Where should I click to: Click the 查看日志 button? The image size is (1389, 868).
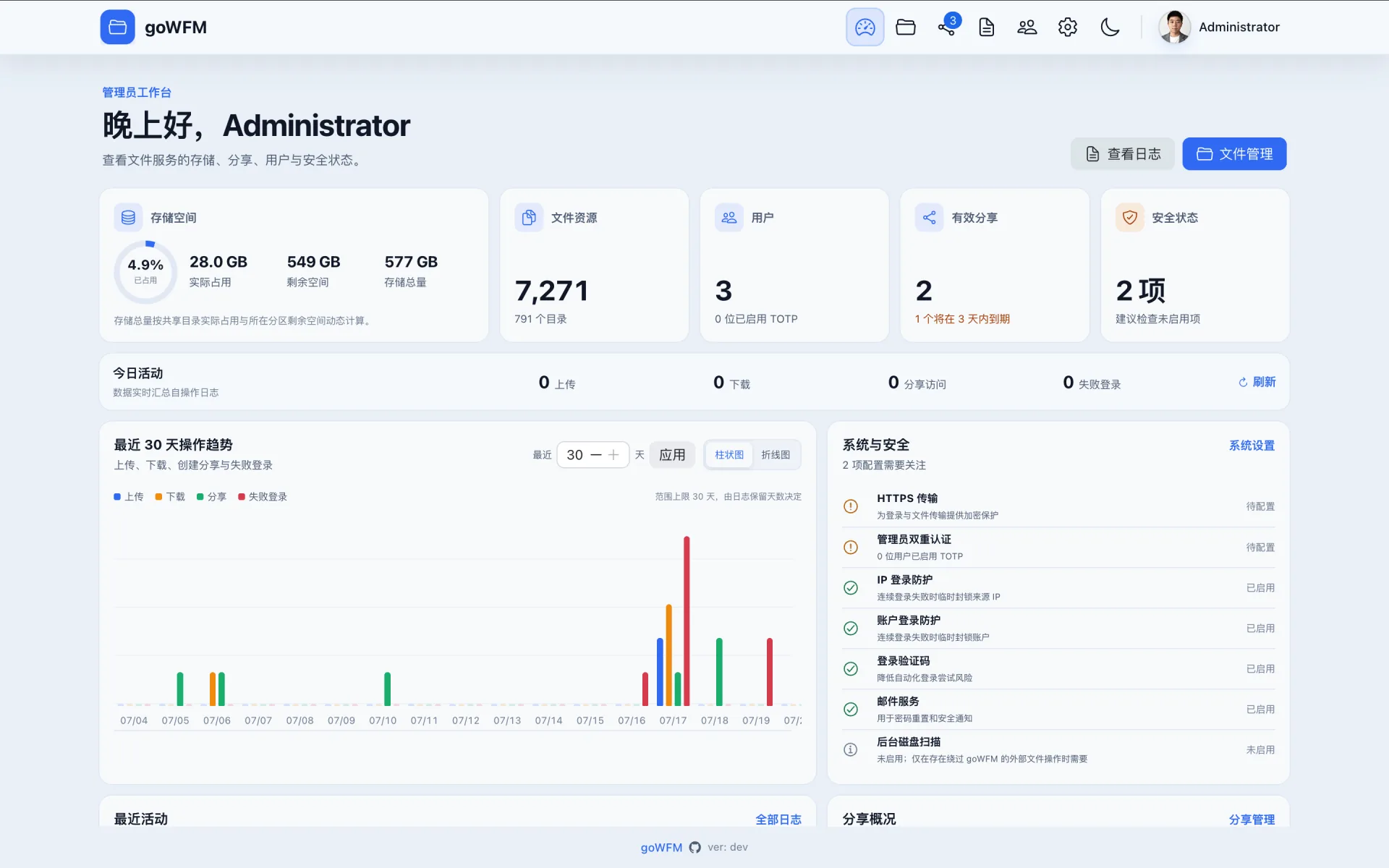point(1122,154)
